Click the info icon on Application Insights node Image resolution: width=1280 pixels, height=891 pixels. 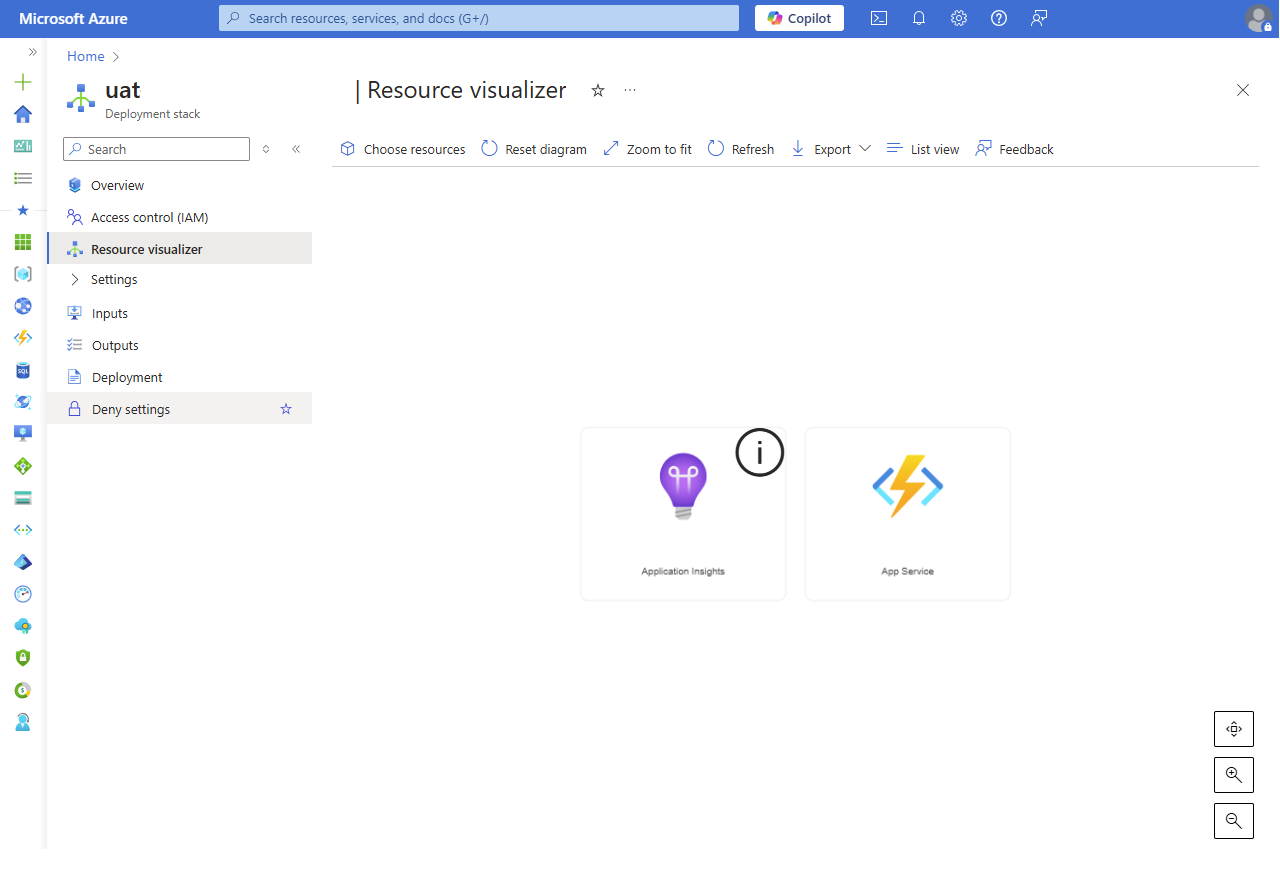coord(760,453)
